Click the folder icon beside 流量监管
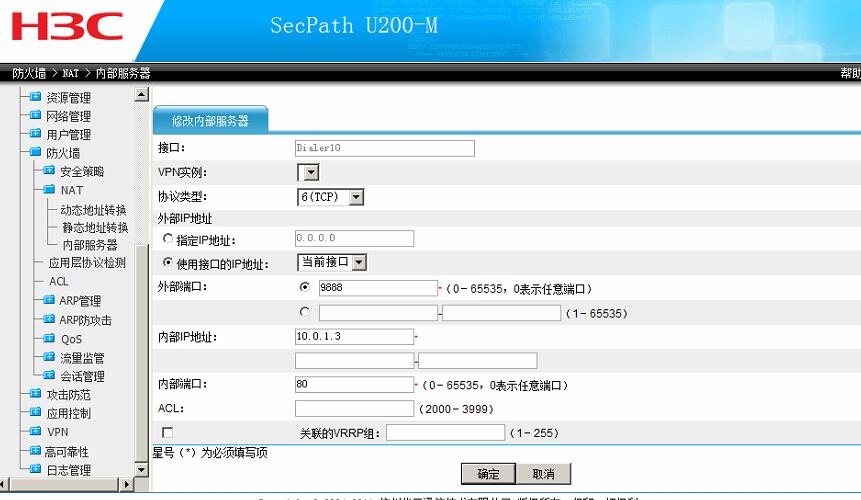This screenshot has height=500, width=861. (x=49, y=357)
